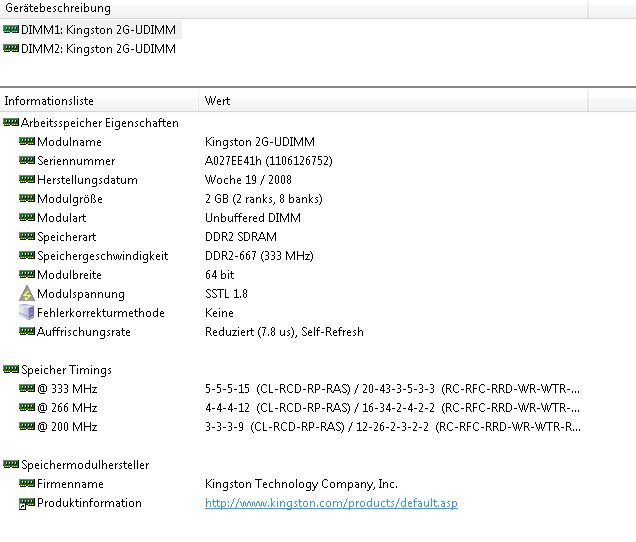Click the value Unbuffered DIMM

coord(253,218)
